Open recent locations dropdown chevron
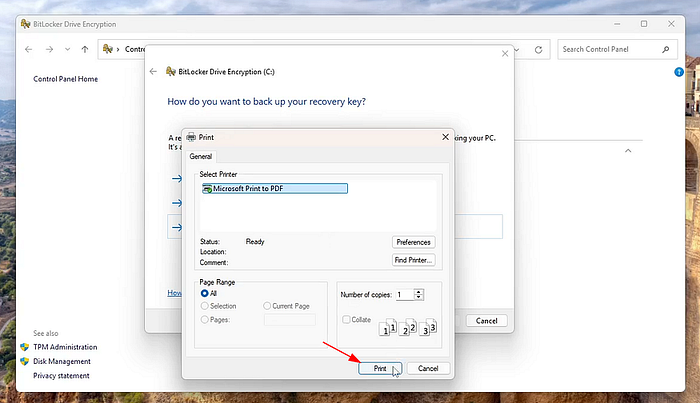This screenshot has height=403, width=700. (67, 50)
